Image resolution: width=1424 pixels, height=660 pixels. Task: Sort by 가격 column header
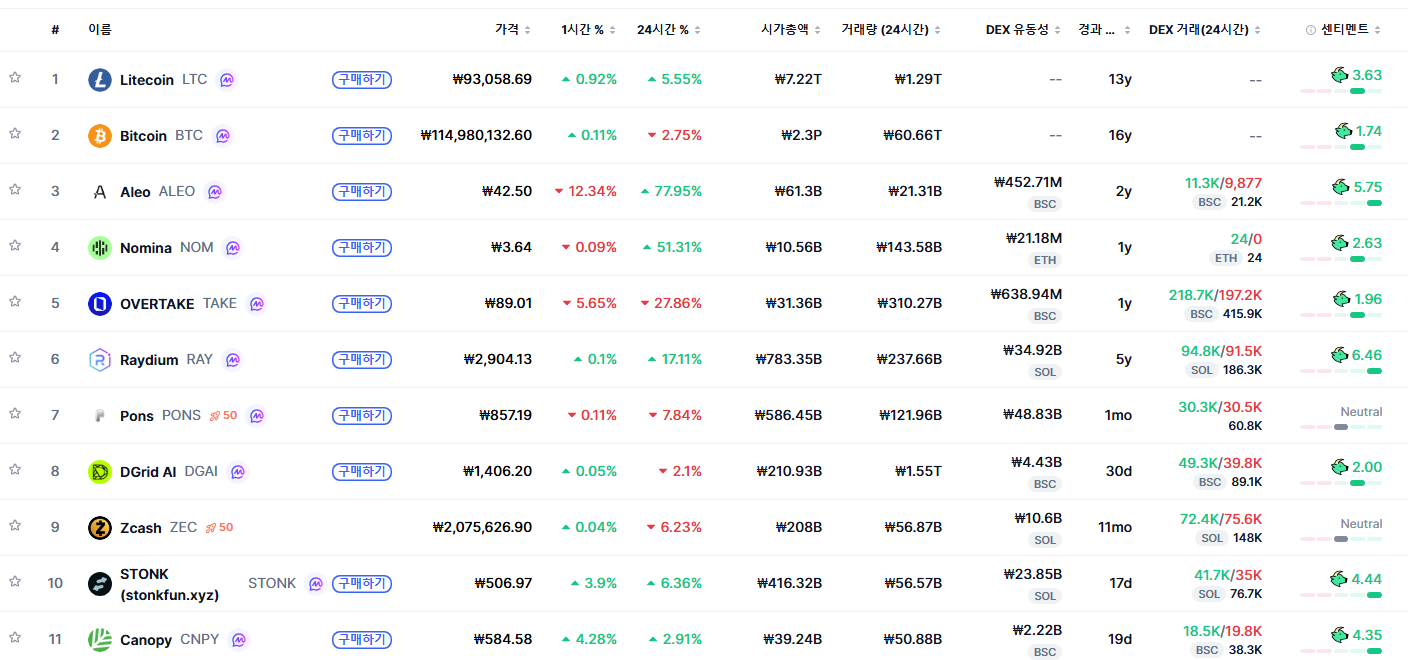click(513, 30)
